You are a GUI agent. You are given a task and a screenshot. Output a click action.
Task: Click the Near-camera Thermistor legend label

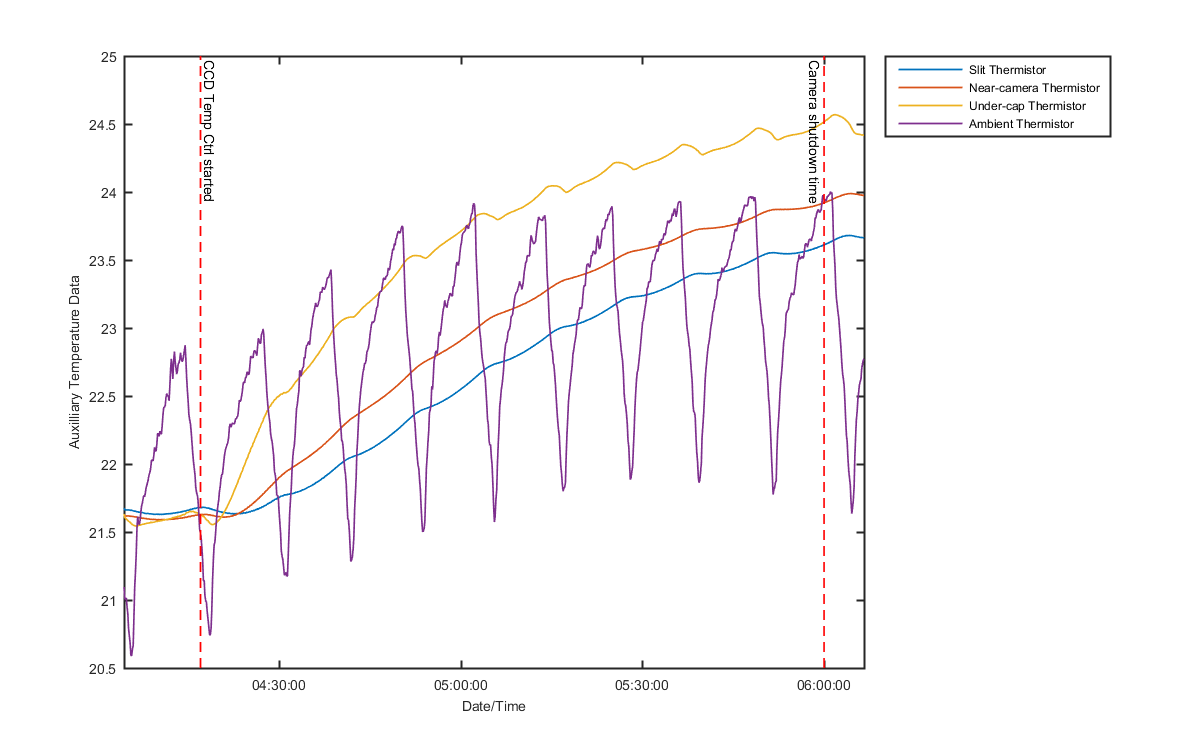(1034, 88)
